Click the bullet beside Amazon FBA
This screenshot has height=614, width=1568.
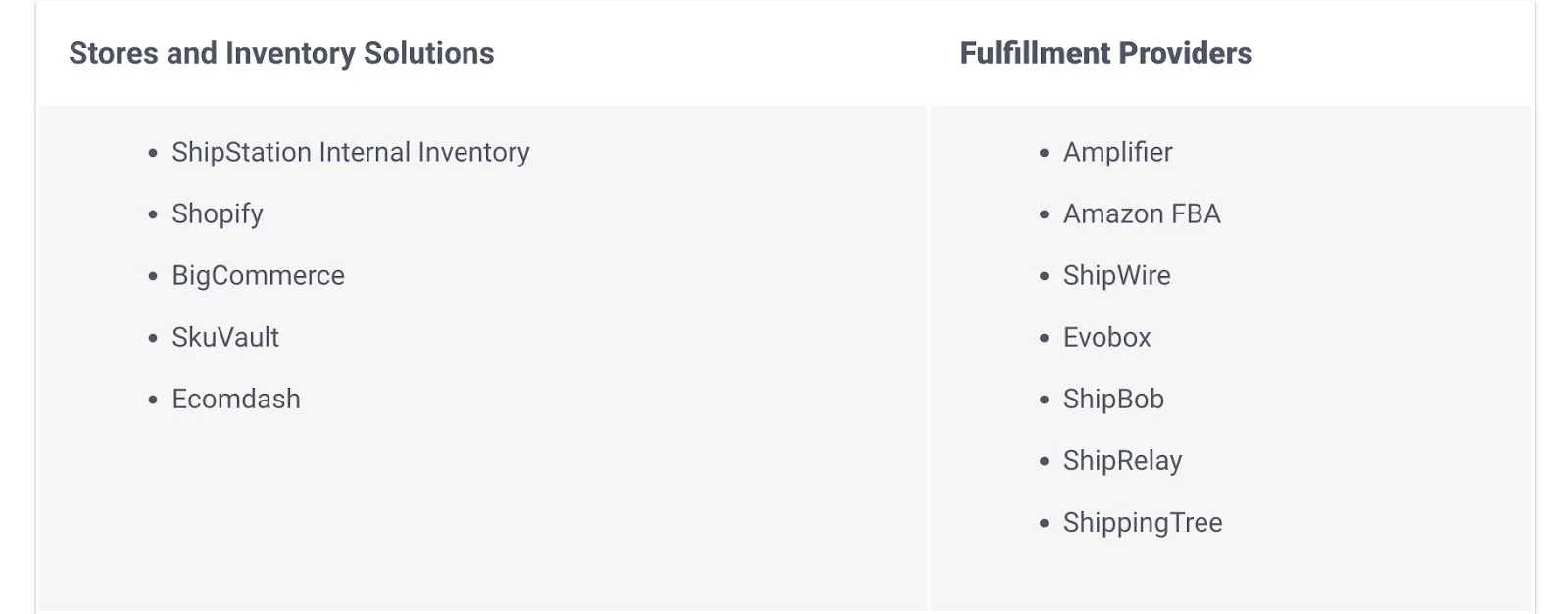(x=1044, y=214)
